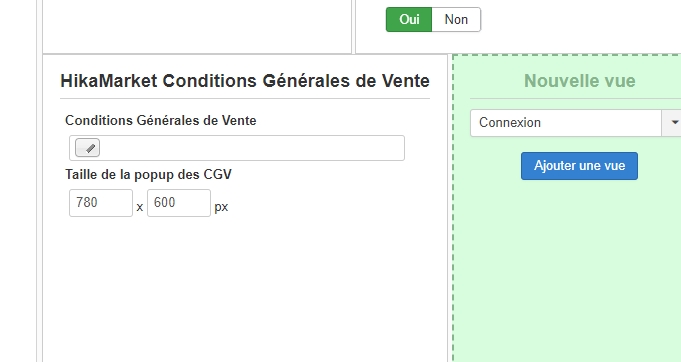681x362 pixels.
Task: Click the Nouvelle vue heading
Action: point(579,81)
